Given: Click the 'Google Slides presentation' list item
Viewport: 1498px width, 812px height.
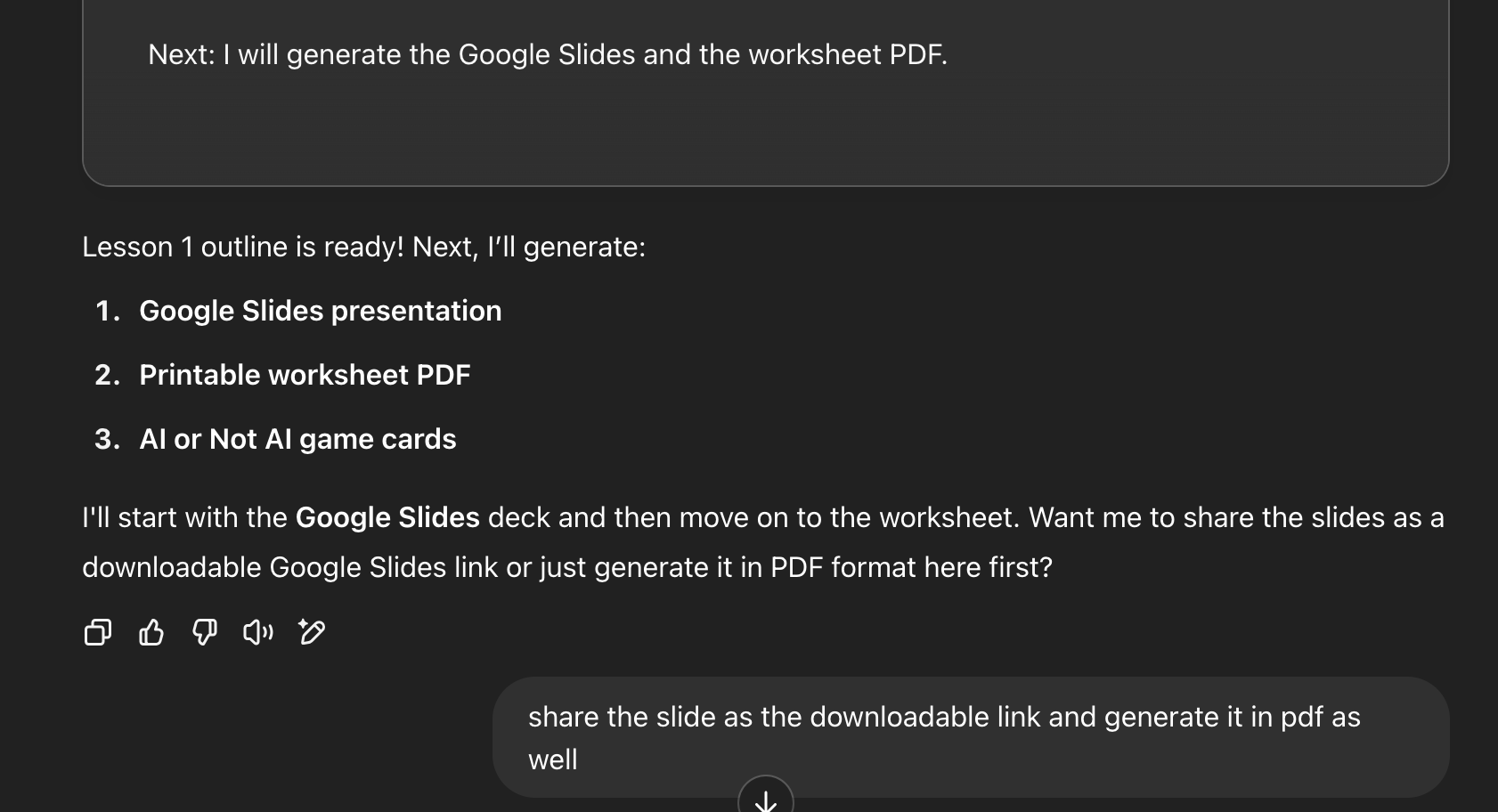Looking at the screenshot, I should [x=321, y=311].
